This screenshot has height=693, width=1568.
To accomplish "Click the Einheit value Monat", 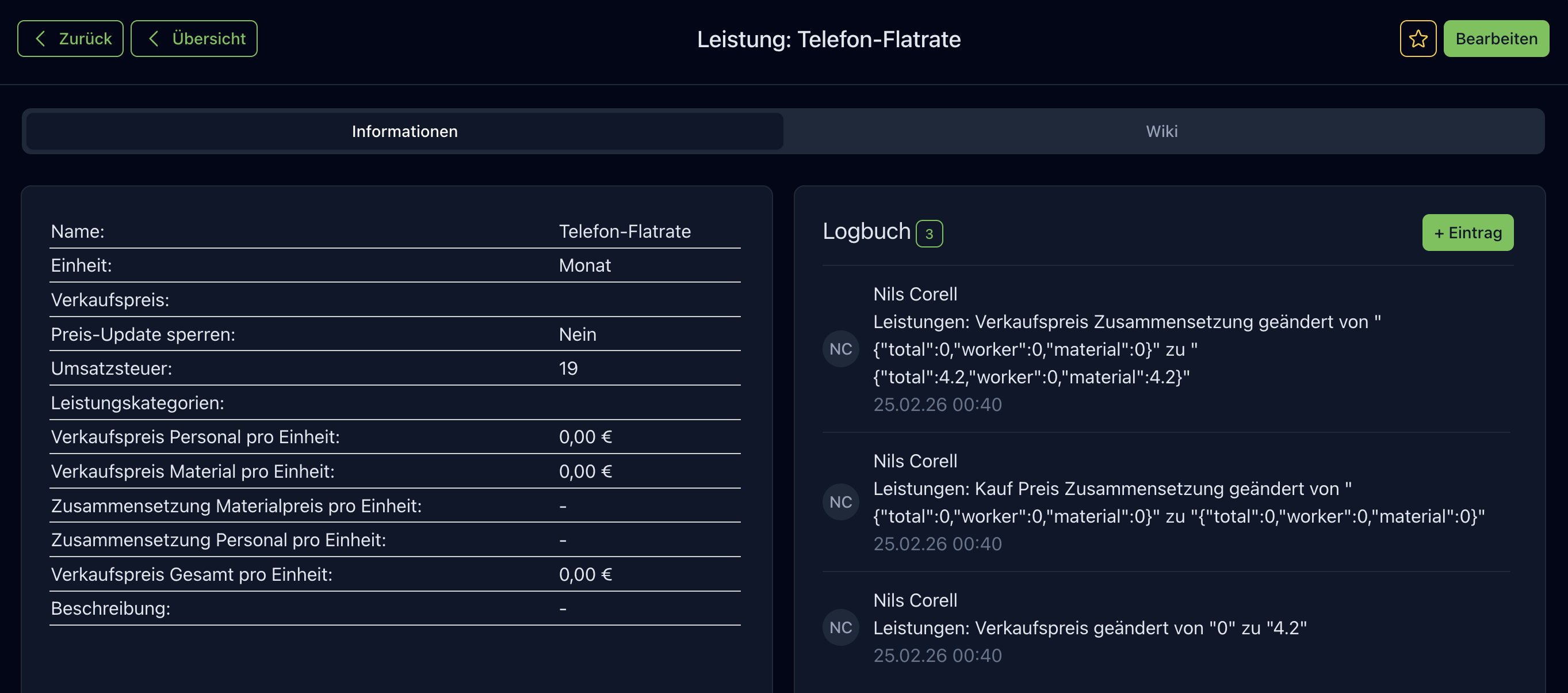I will [584, 265].
